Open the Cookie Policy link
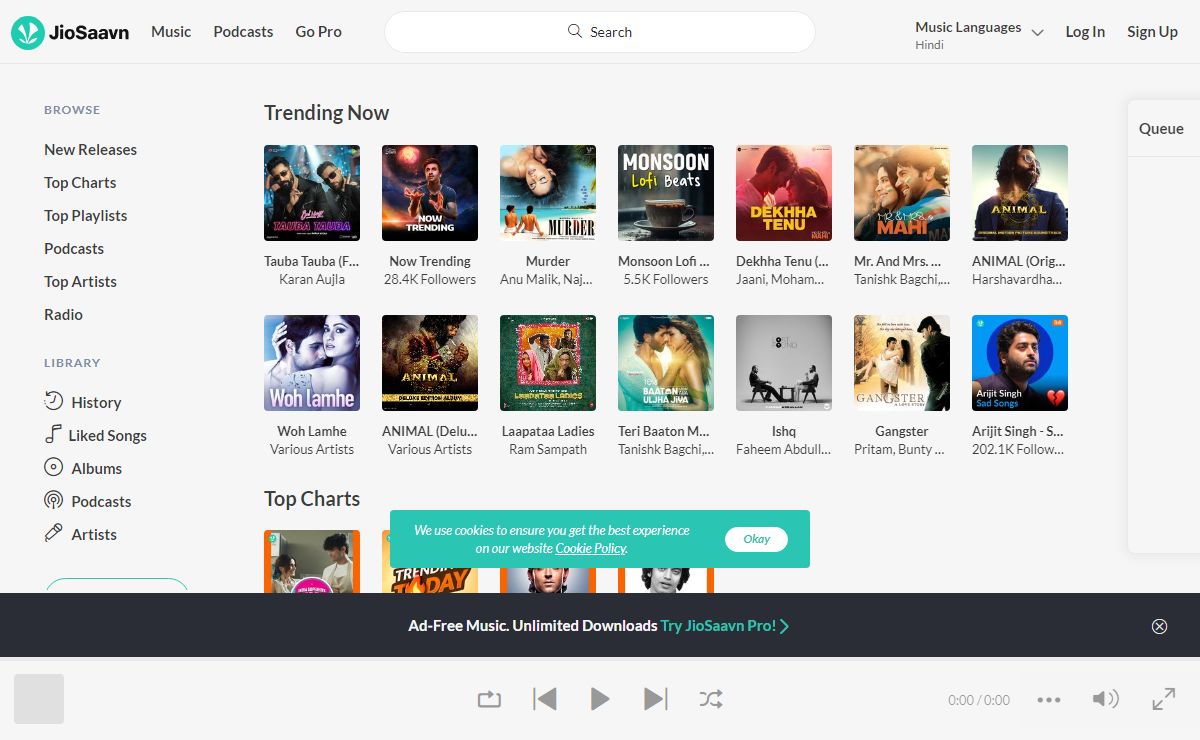The height and width of the screenshot is (740, 1200). coord(591,548)
